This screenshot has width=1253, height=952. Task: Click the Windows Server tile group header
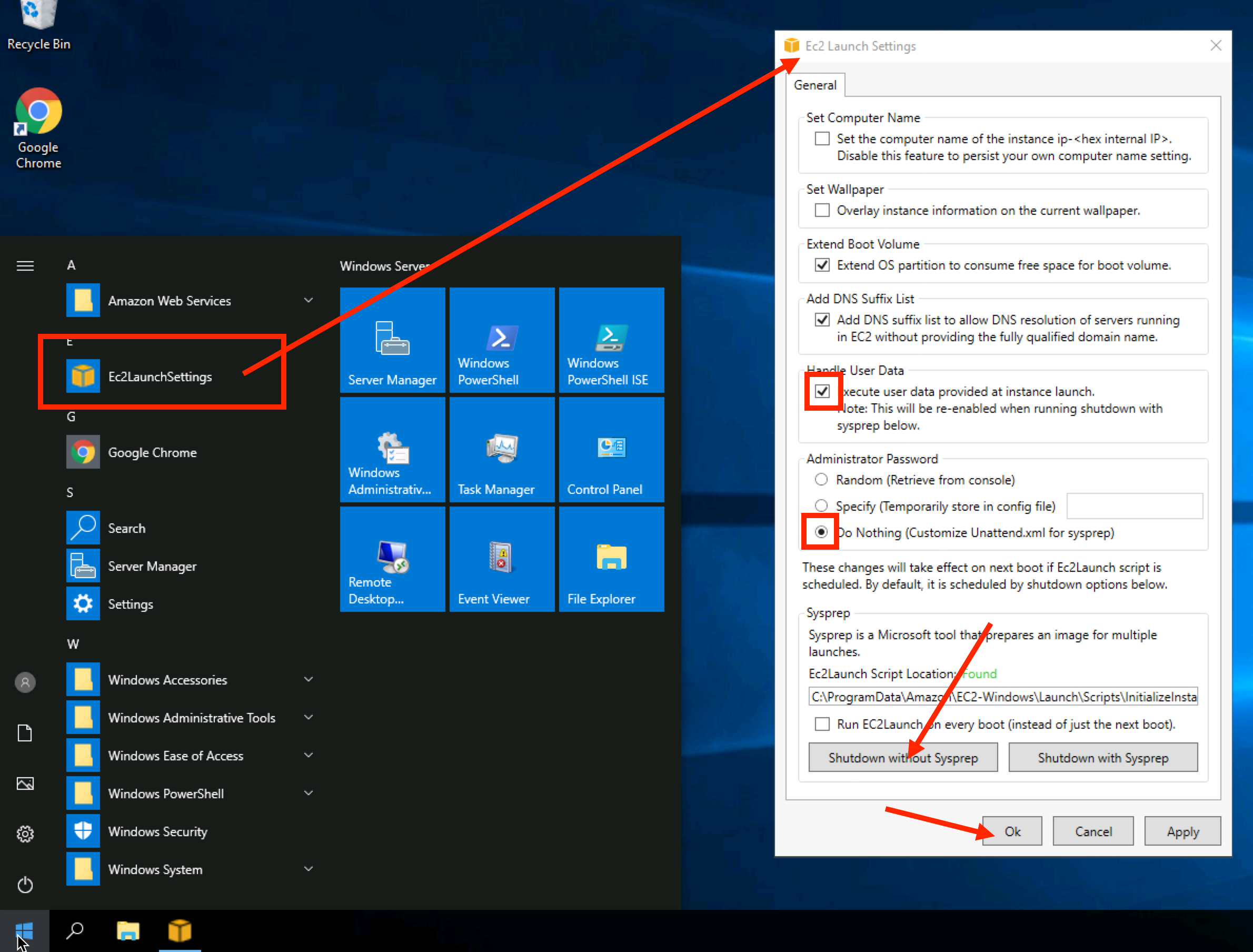[x=385, y=266]
